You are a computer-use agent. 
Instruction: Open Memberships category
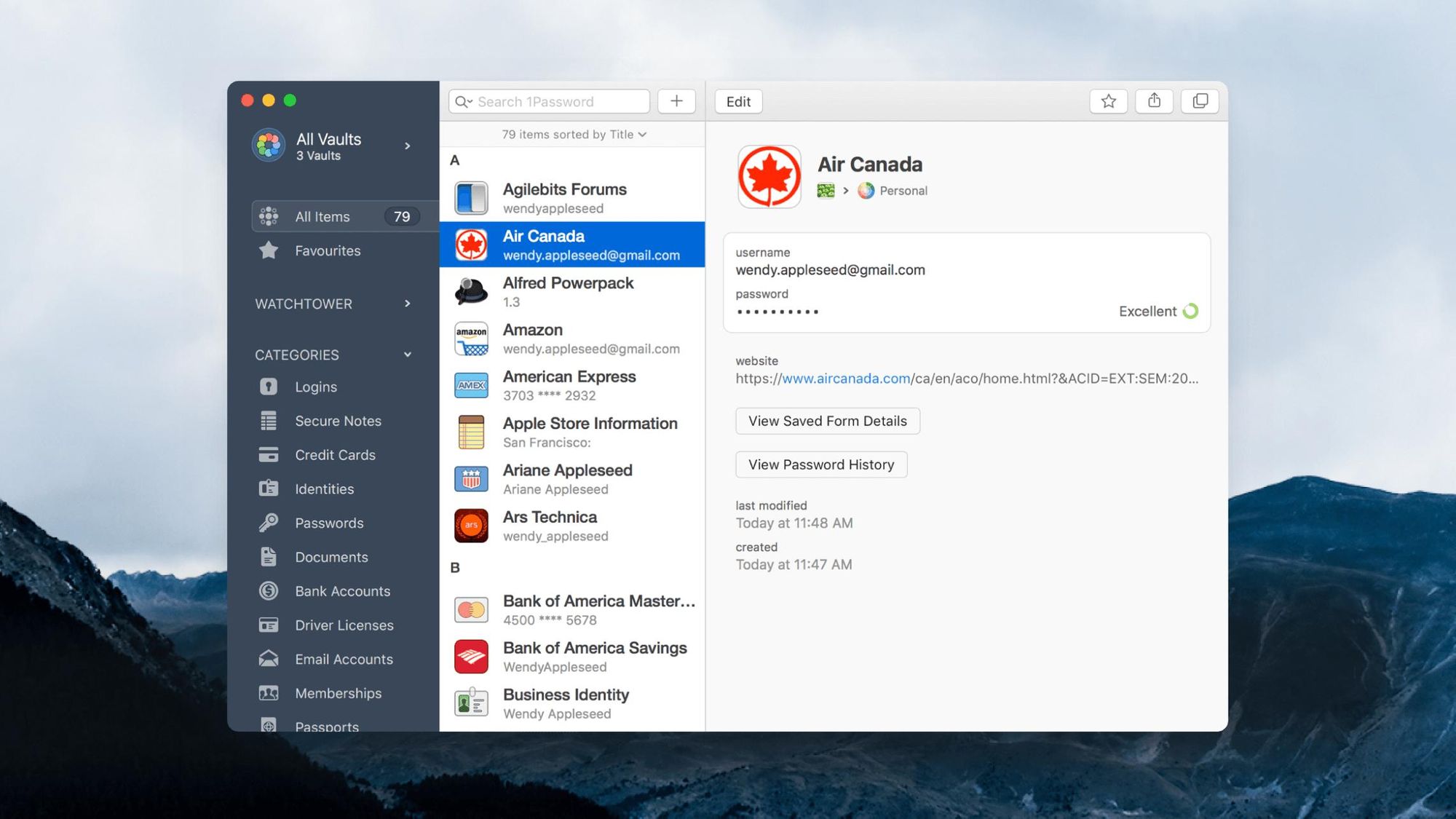338,693
